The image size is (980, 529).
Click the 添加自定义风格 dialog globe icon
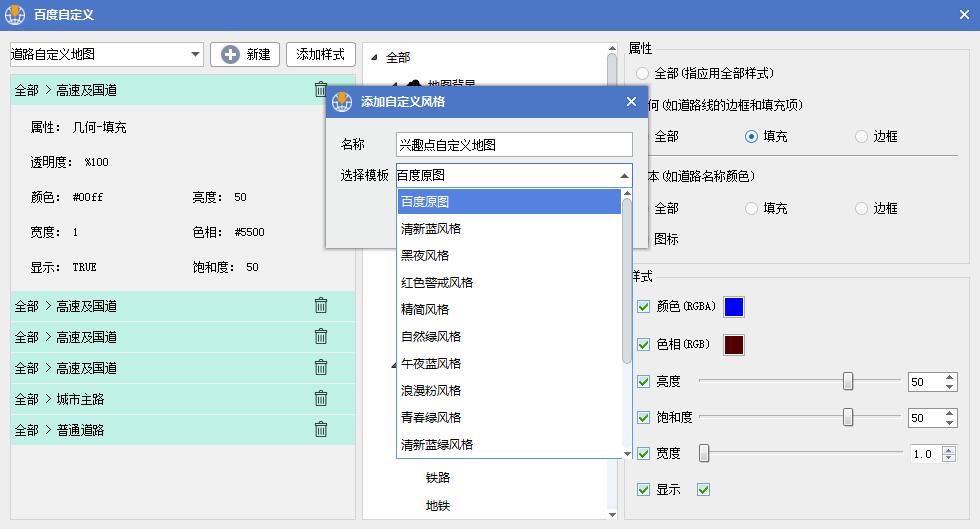pyautogui.click(x=342, y=101)
